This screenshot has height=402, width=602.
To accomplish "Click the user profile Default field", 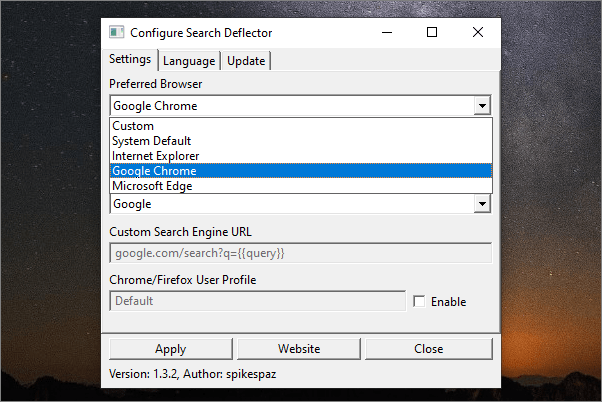I will (x=258, y=301).
